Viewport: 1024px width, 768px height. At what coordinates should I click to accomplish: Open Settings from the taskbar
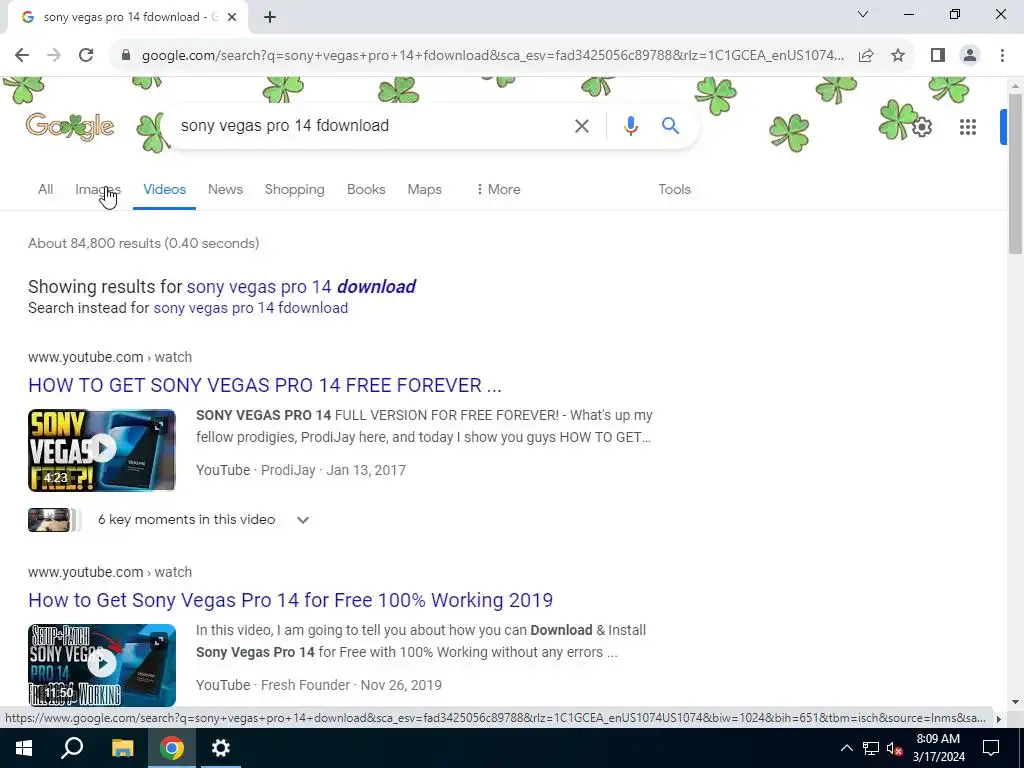click(221, 748)
